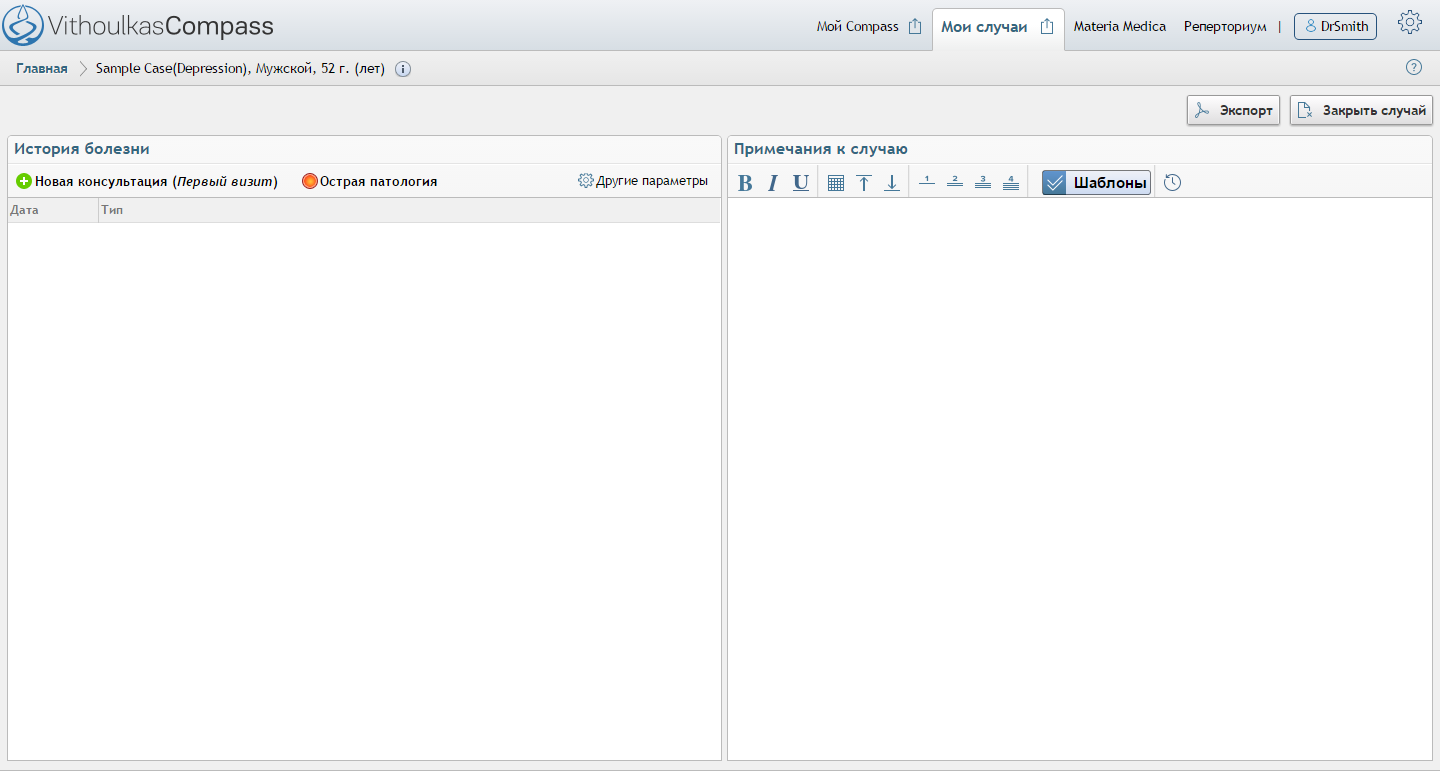This screenshot has height=771, width=1440.
Task: Click the orange acute pathology icon
Action: tap(310, 181)
